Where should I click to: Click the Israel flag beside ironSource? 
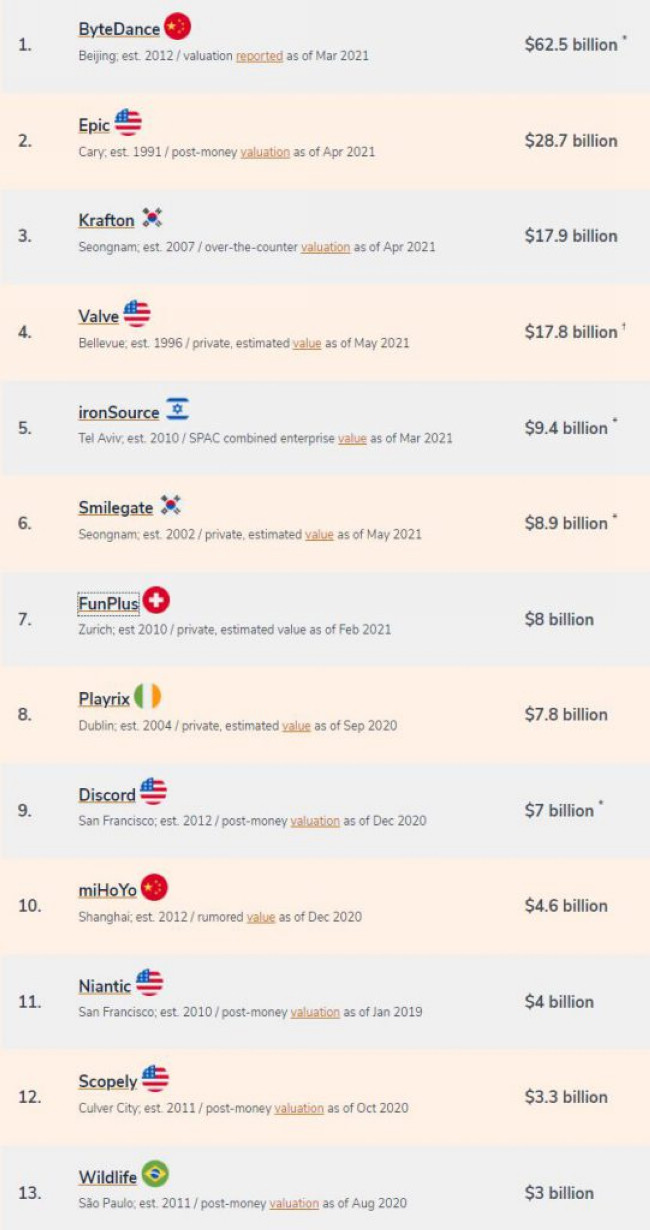[x=177, y=410]
